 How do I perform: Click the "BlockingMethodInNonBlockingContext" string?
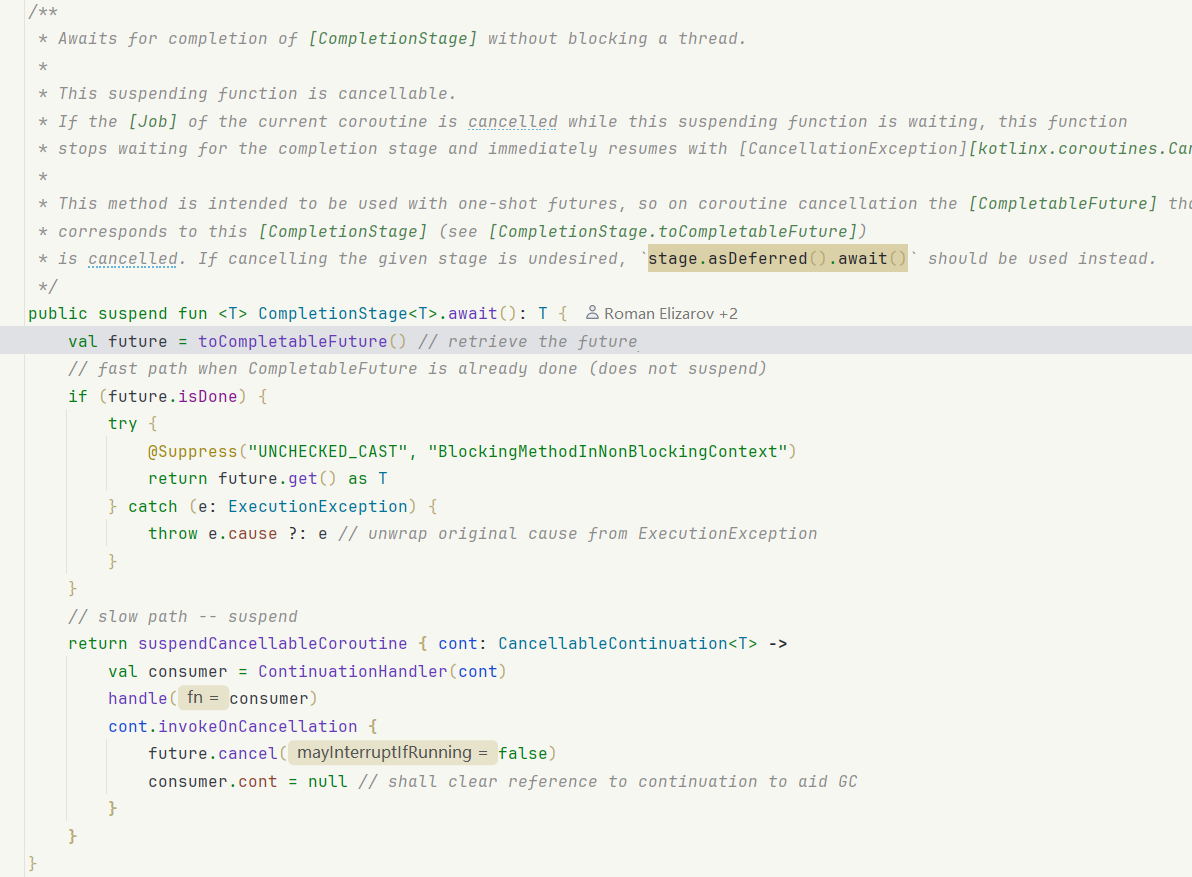(x=607, y=451)
